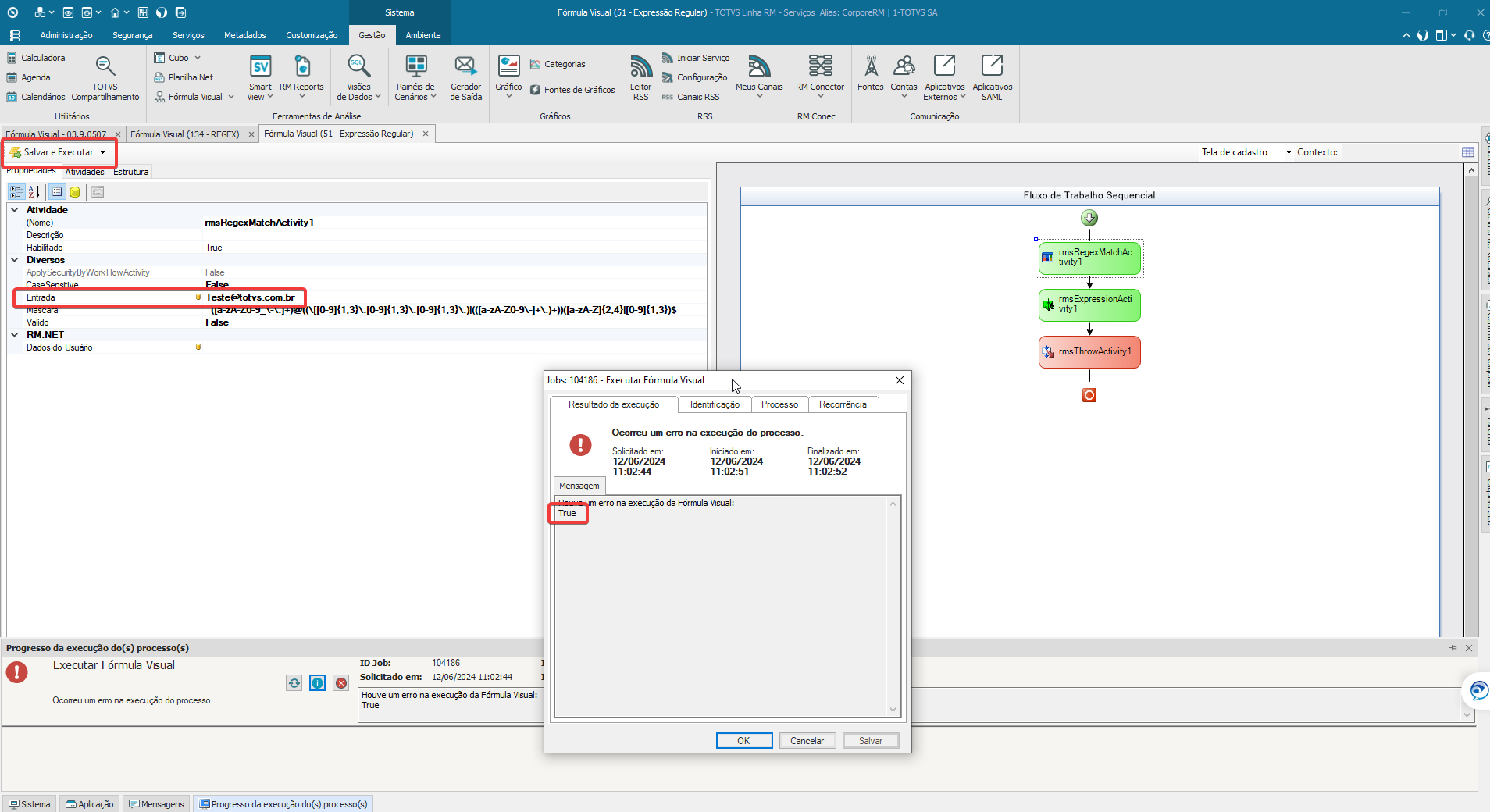The height and width of the screenshot is (812, 1490).
Task: Select rmsThrowActivity1 workflow node
Action: [x=1089, y=352]
